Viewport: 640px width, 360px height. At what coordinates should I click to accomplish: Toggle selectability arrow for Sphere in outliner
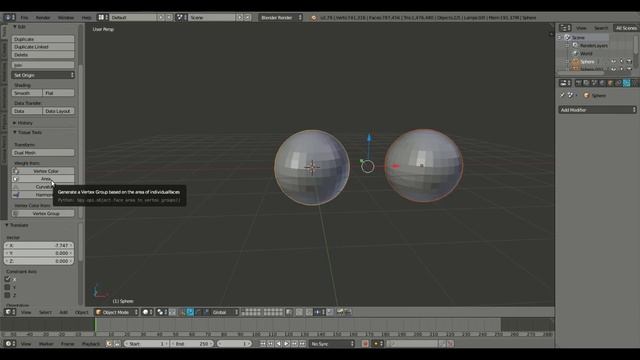coord(621,61)
